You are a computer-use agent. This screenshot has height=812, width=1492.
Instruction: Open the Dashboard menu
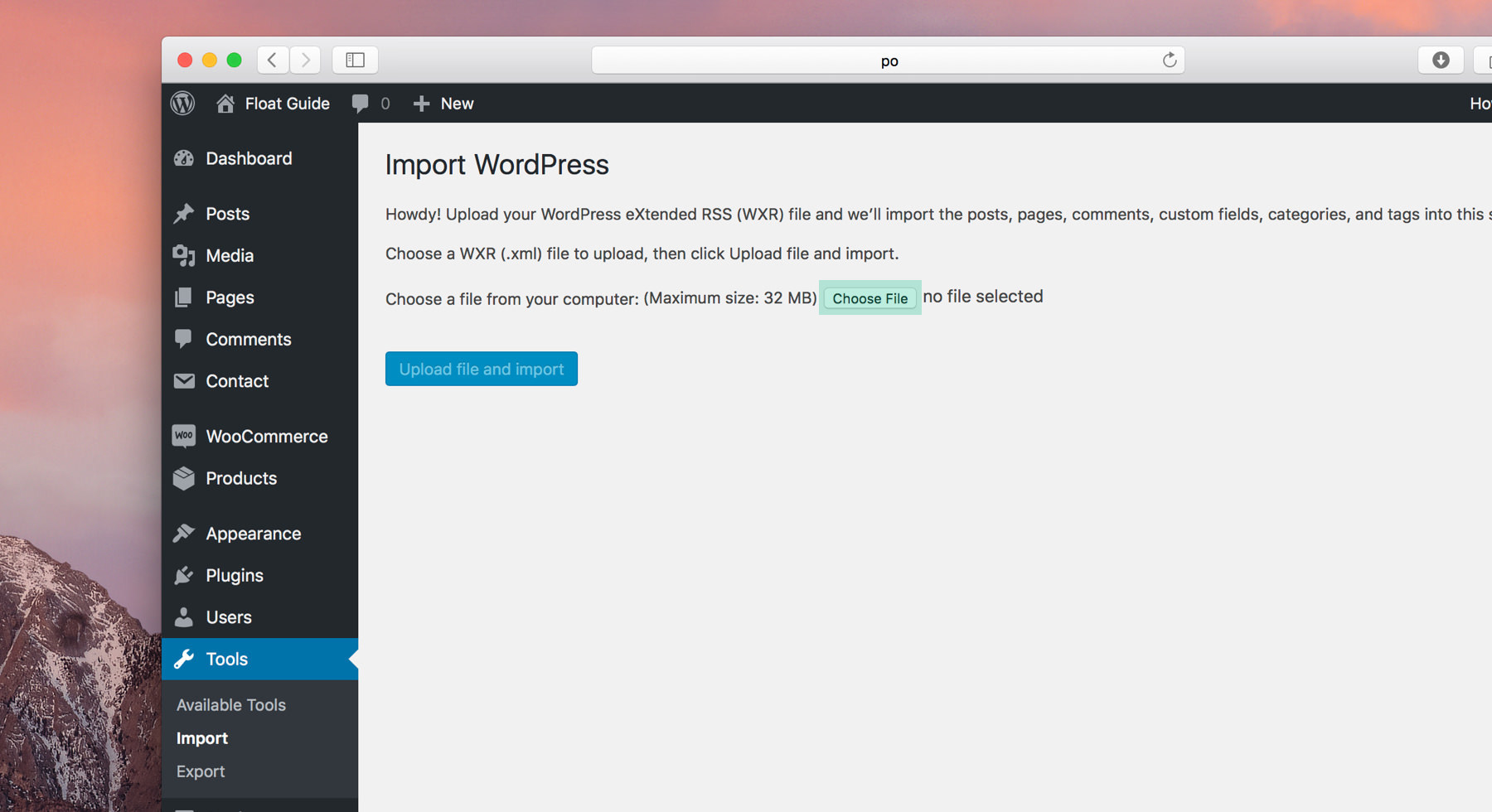click(259, 158)
